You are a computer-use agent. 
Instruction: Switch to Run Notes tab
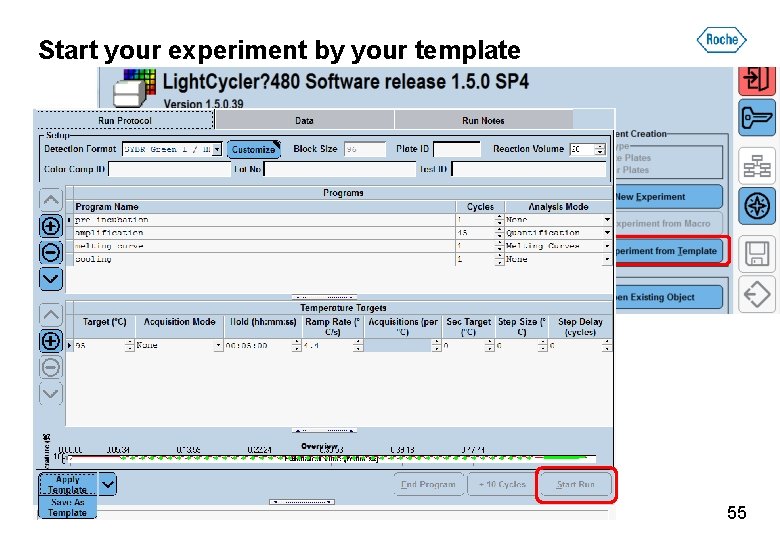click(x=483, y=120)
